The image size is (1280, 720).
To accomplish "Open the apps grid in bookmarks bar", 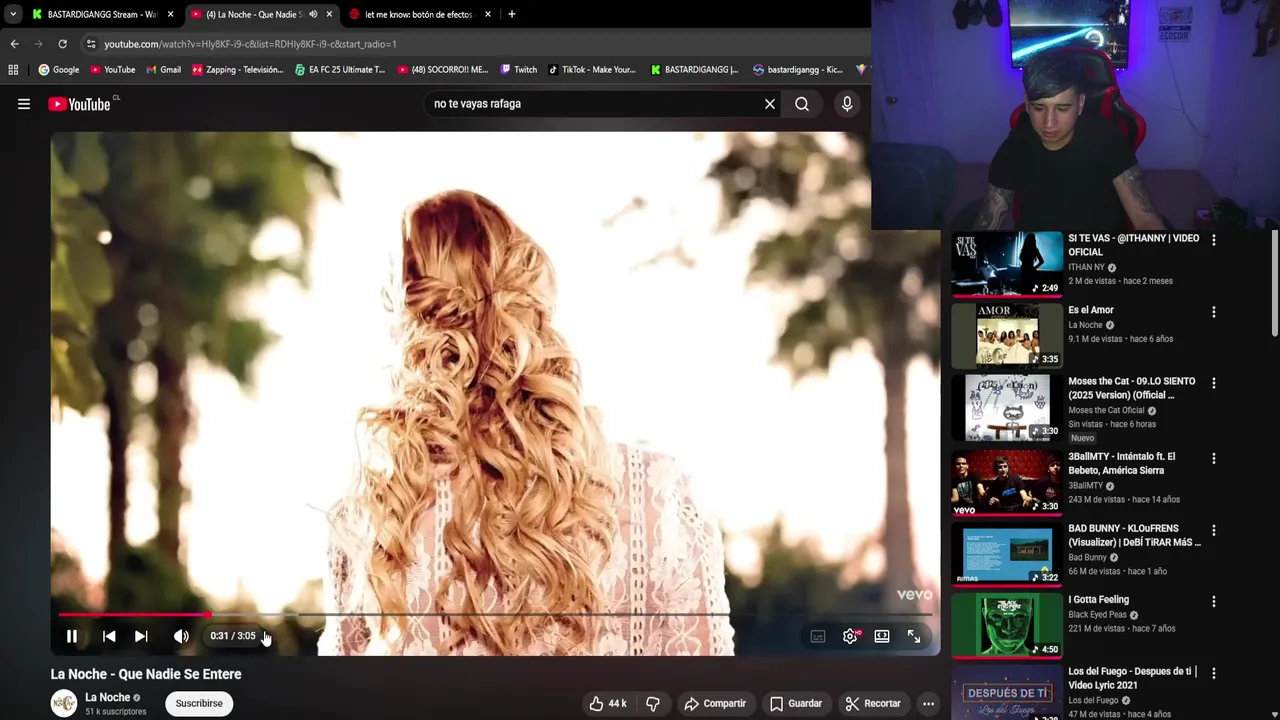I will click(x=13, y=70).
